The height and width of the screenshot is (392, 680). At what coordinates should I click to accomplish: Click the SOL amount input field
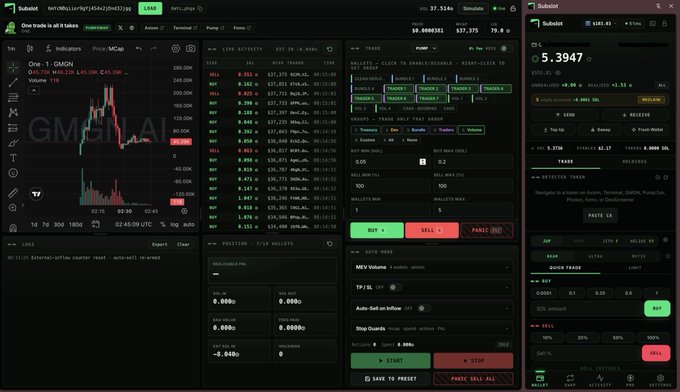586,308
